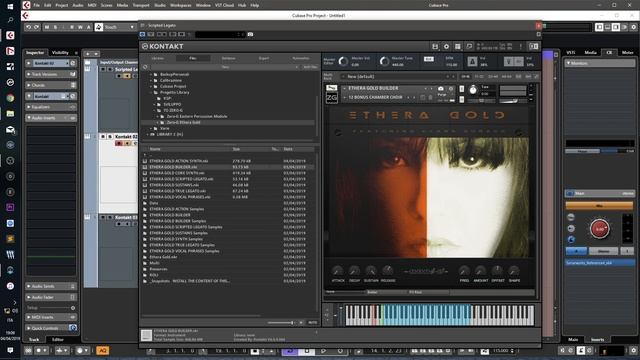Toggle Equalizers bypass in Inspector
This screenshot has width=640, height=360.
[72, 107]
